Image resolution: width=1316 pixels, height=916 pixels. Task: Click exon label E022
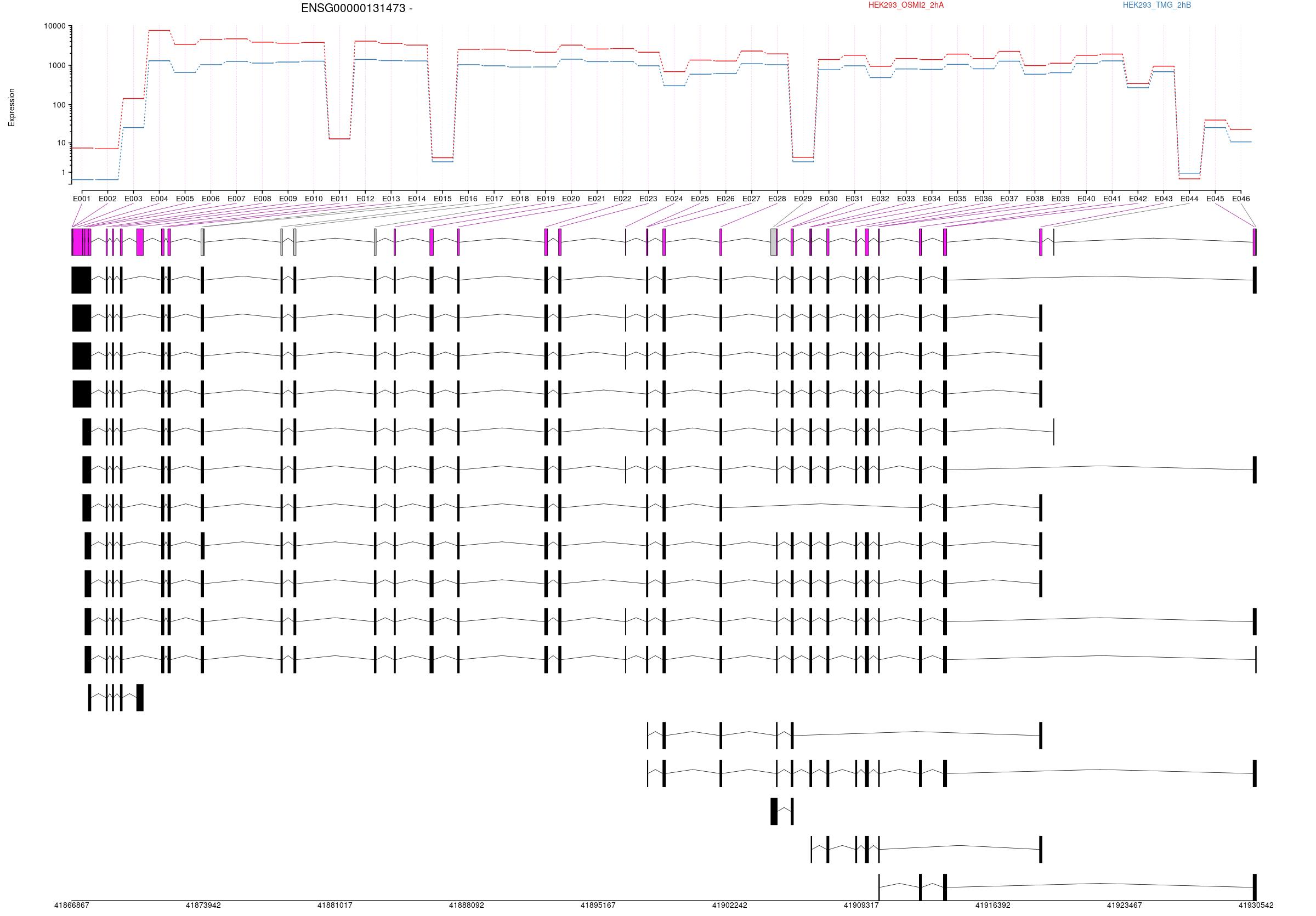pos(622,199)
